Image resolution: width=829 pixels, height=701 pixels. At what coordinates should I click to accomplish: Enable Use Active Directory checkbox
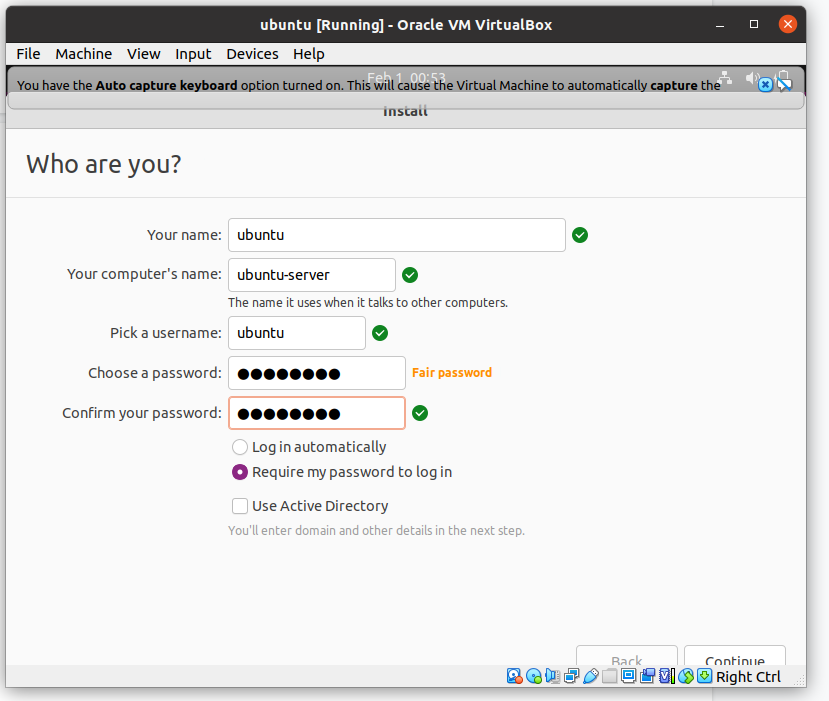(x=240, y=506)
